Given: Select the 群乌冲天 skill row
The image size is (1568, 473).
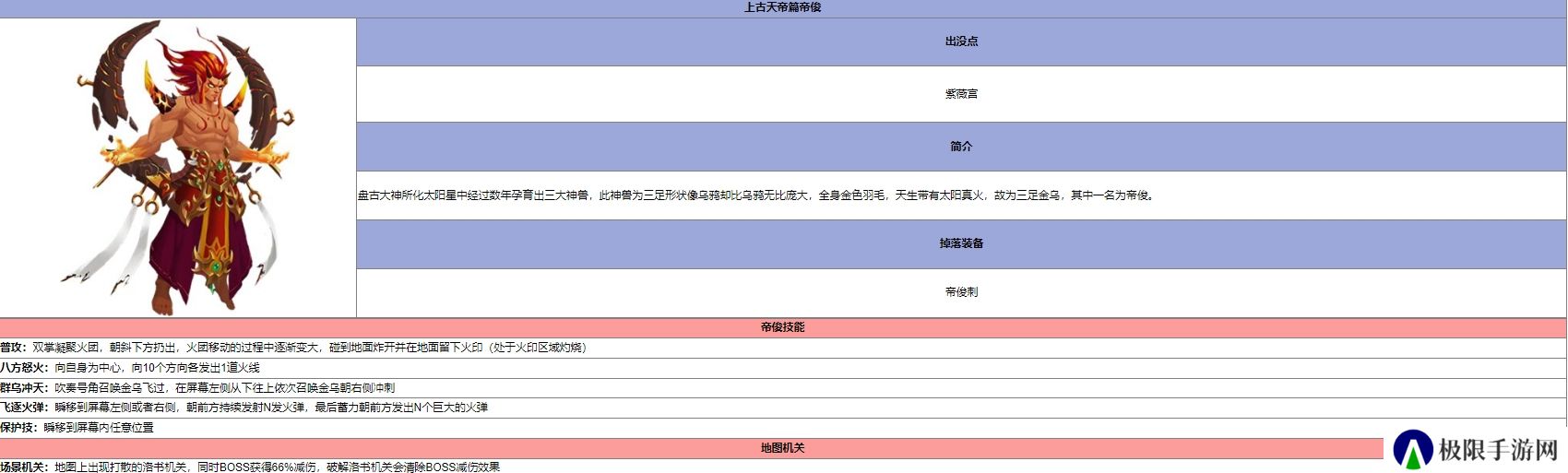Looking at the screenshot, I should [x=783, y=388].
